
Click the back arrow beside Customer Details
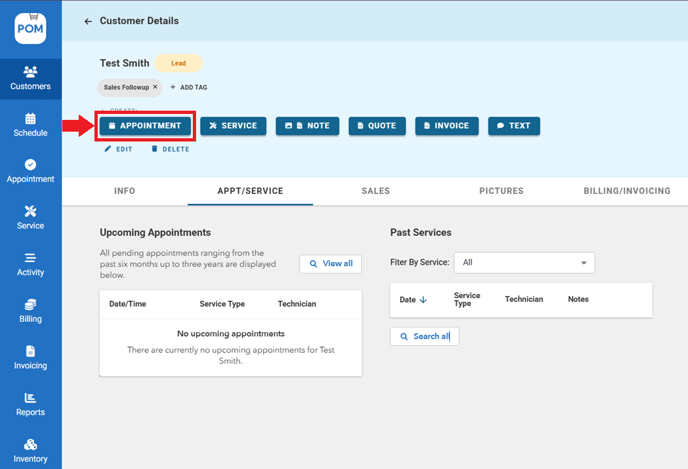point(88,21)
